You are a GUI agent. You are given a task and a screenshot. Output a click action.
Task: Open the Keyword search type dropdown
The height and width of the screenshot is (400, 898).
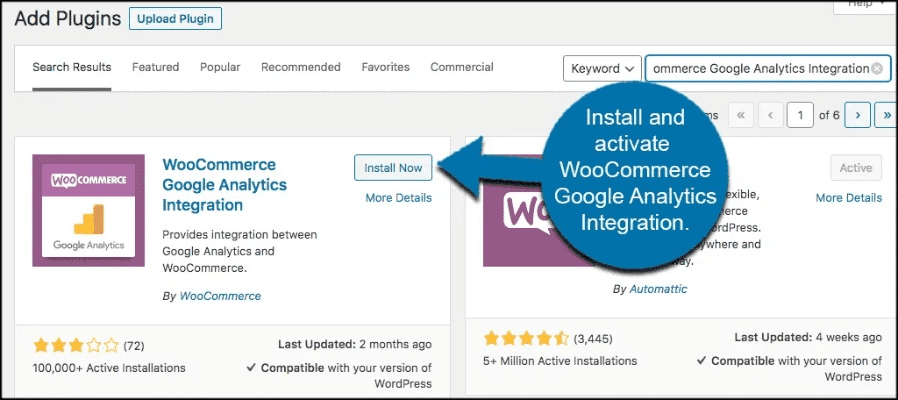click(602, 69)
